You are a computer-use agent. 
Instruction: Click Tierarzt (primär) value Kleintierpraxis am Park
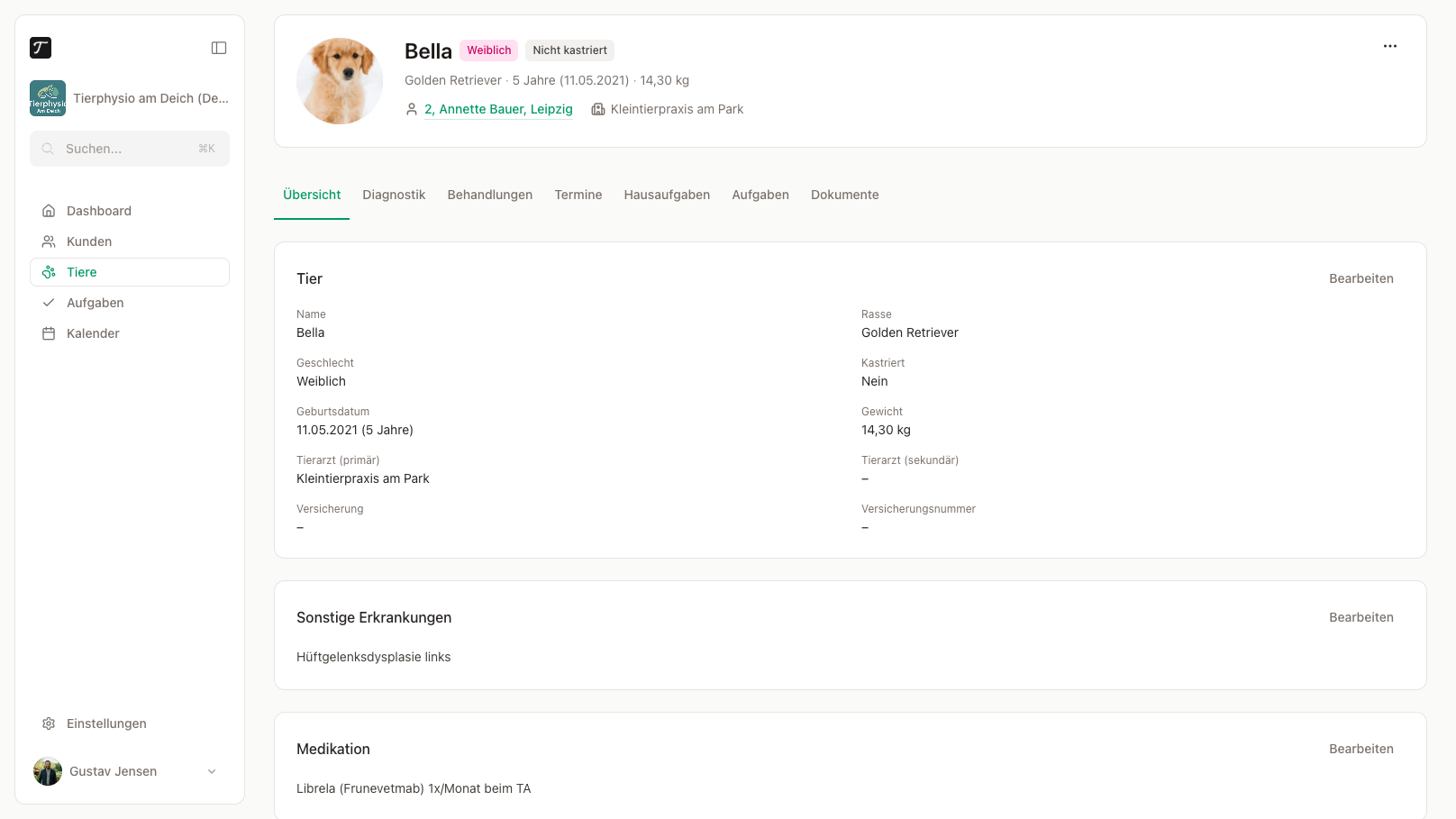click(x=363, y=478)
